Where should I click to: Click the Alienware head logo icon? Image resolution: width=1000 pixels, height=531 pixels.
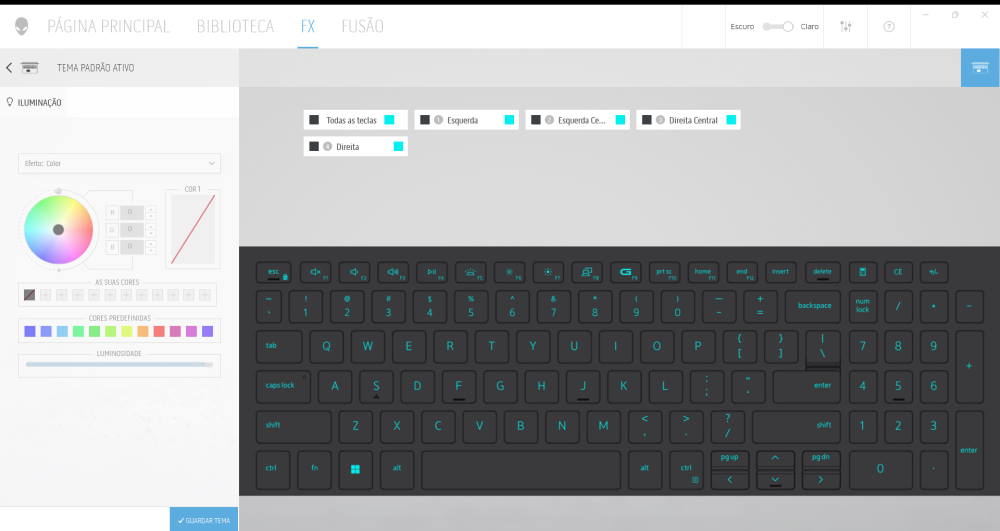click(x=22, y=26)
